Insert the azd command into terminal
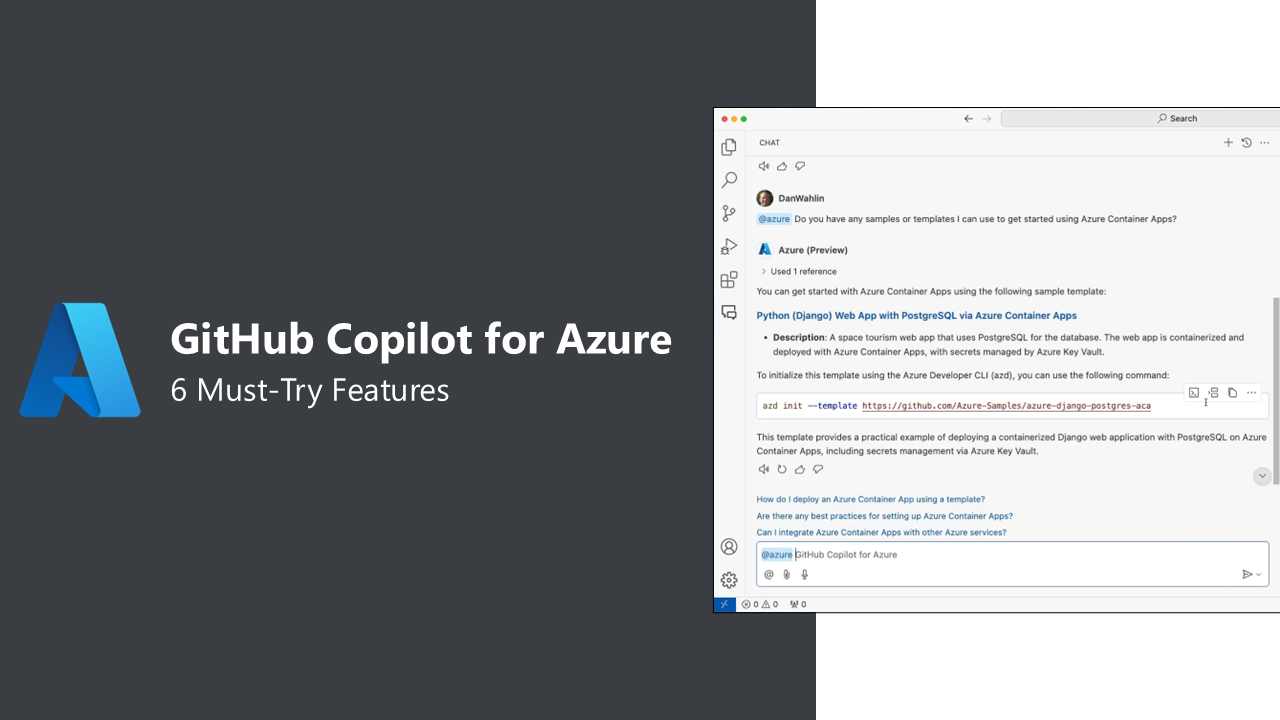This screenshot has height=720, width=1280. click(x=1193, y=393)
